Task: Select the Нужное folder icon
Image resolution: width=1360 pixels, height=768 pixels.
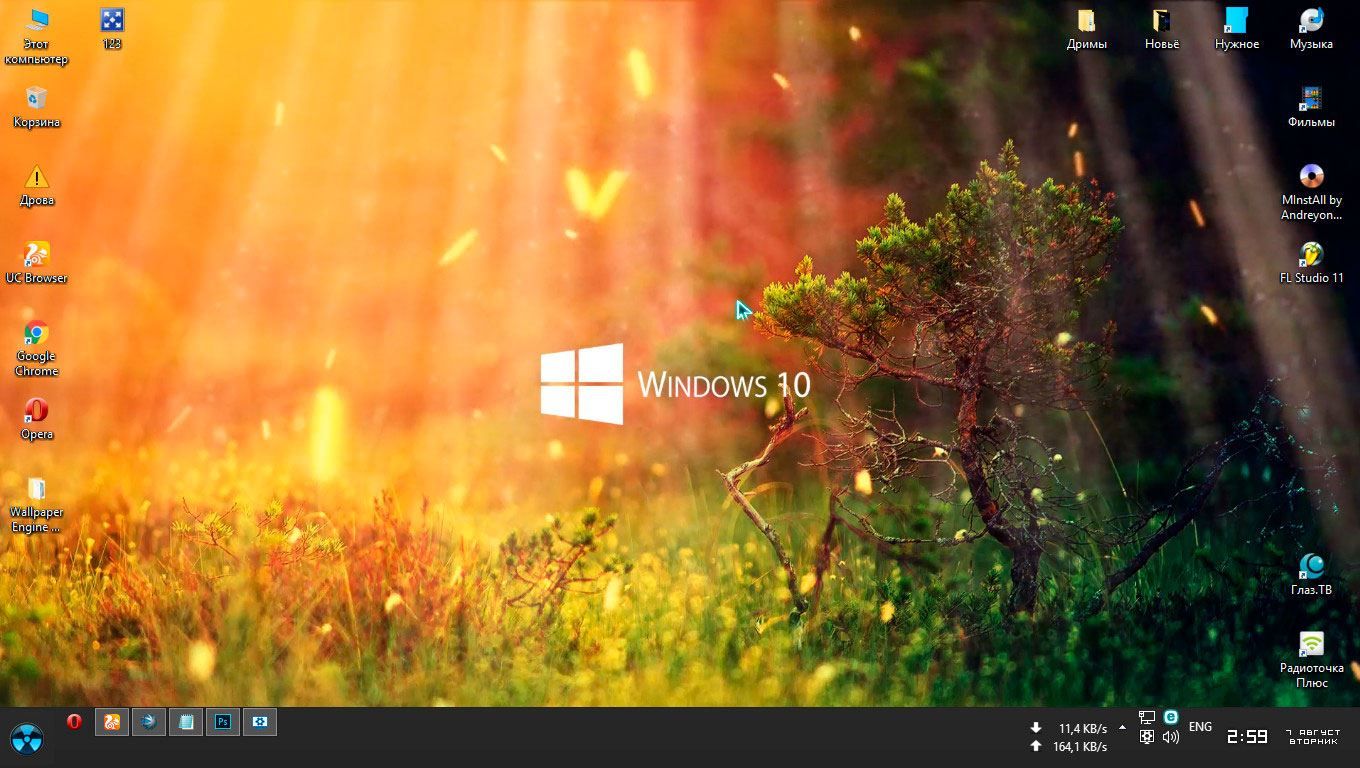Action: (x=1237, y=29)
